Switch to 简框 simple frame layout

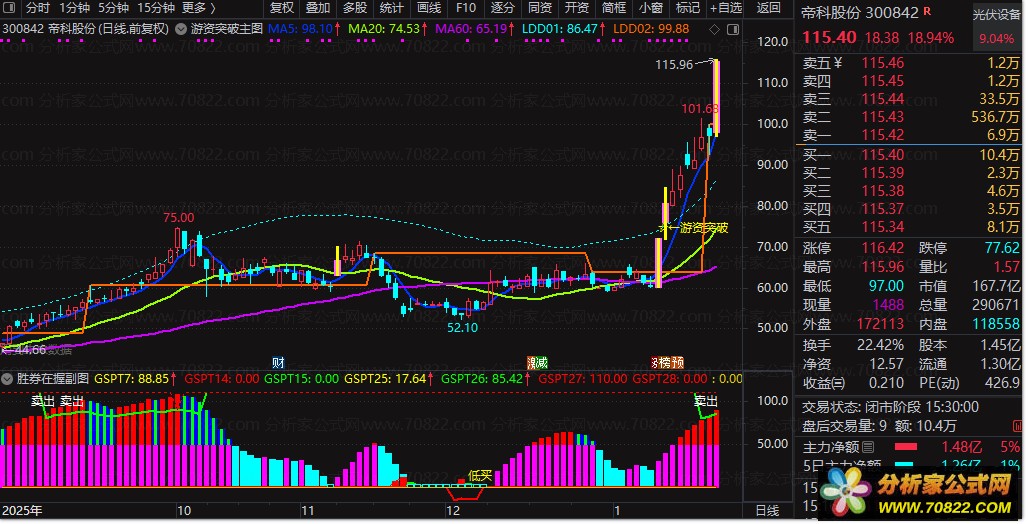(x=614, y=8)
